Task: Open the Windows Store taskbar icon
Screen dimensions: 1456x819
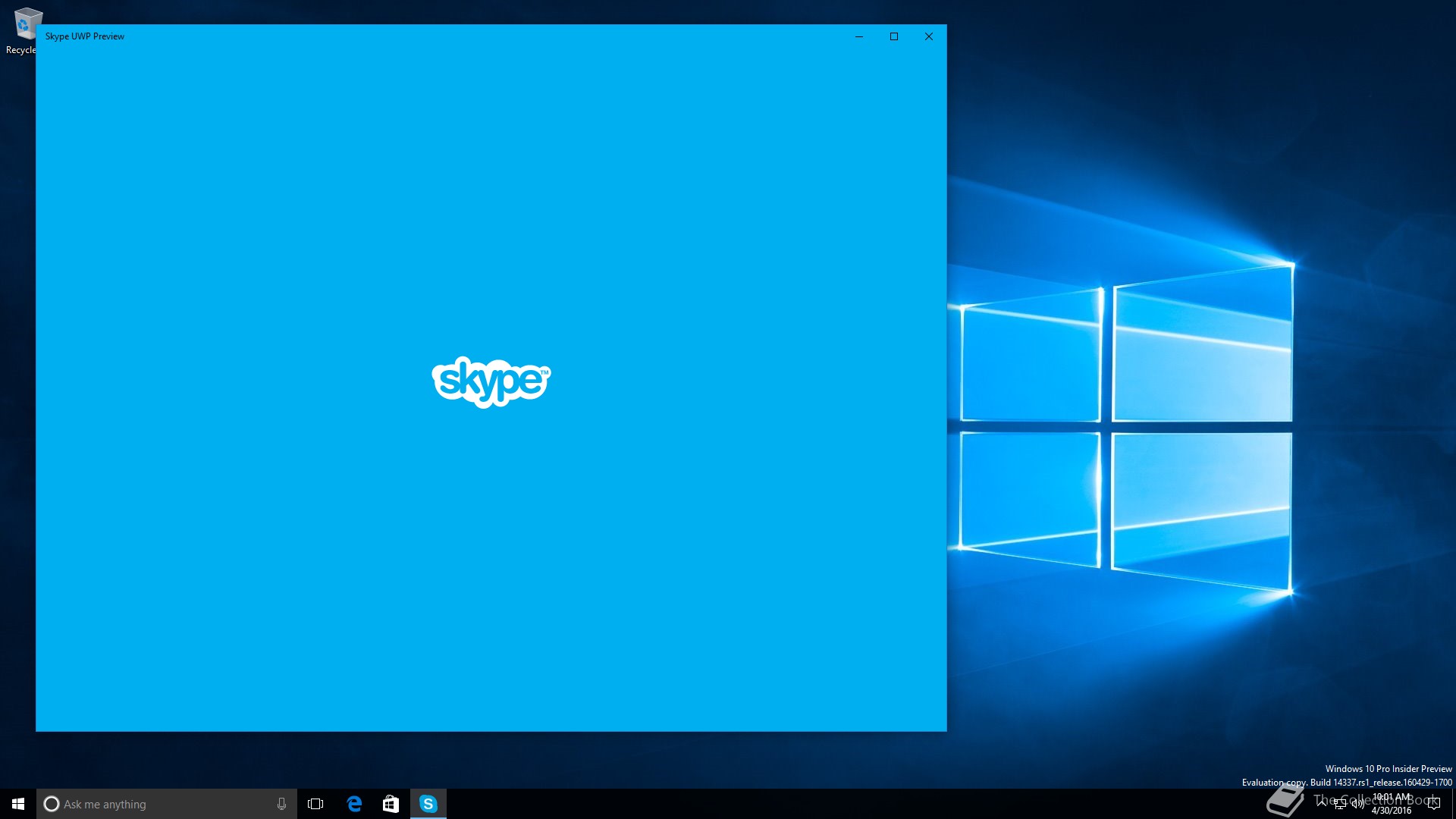Action: (x=391, y=804)
